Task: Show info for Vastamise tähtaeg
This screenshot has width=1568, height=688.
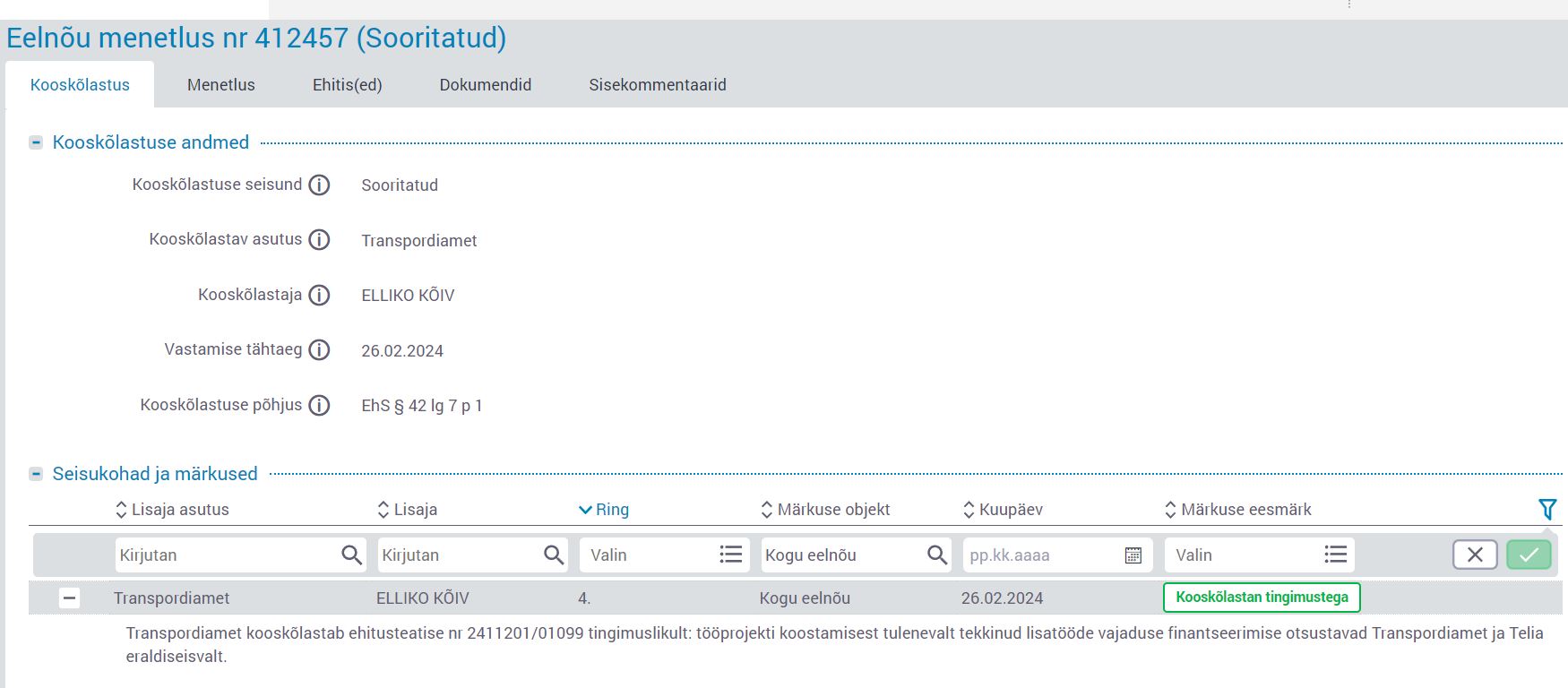Action: (319, 350)
